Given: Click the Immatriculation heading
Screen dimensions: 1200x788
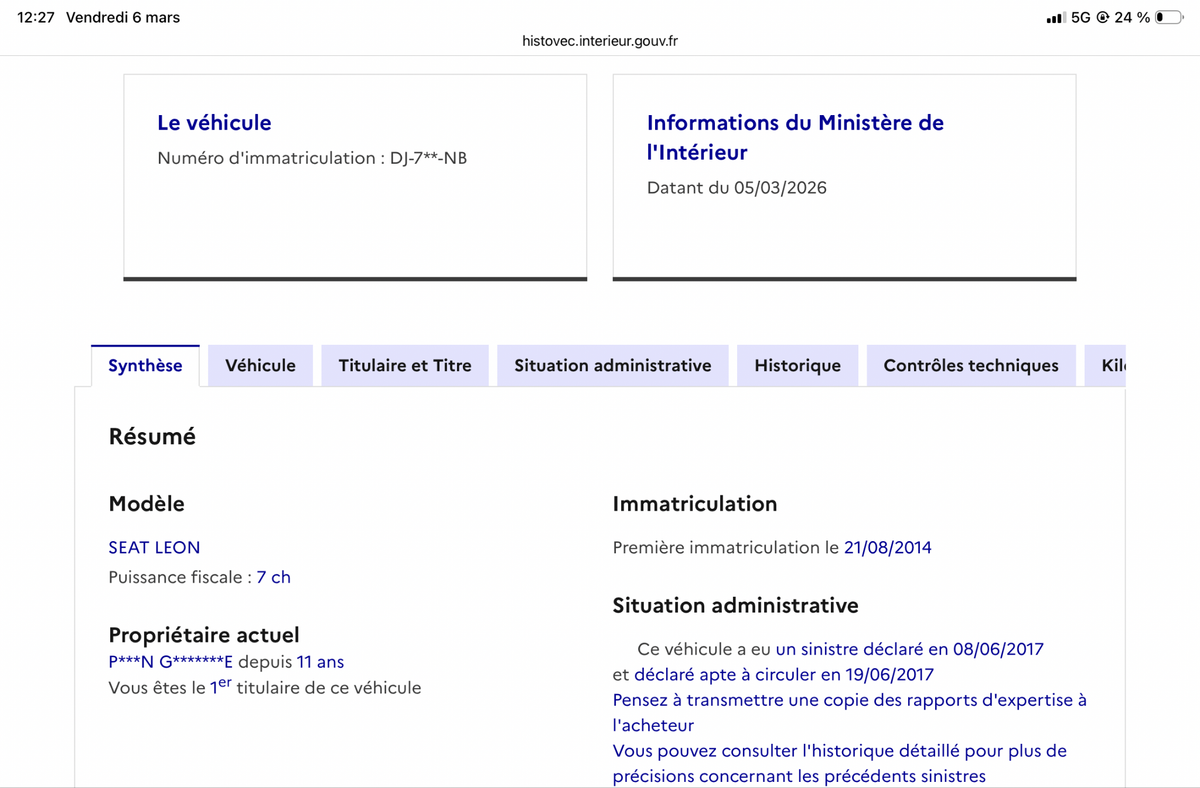Looking at the screenshot, I should [695, 504].
